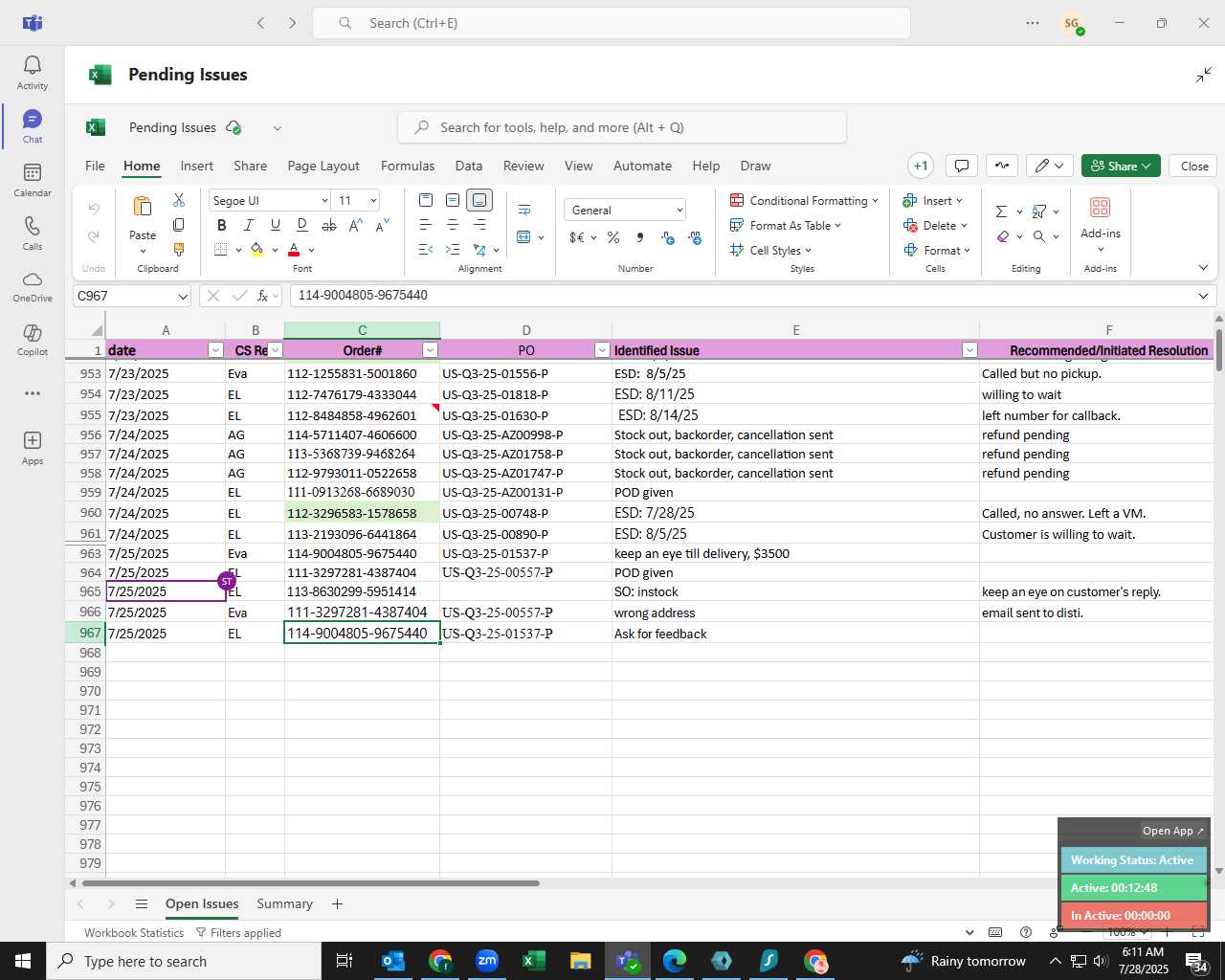Toggle Center horizontal alignment
The image size is (1225, 980).
click(x=453, y=225)
